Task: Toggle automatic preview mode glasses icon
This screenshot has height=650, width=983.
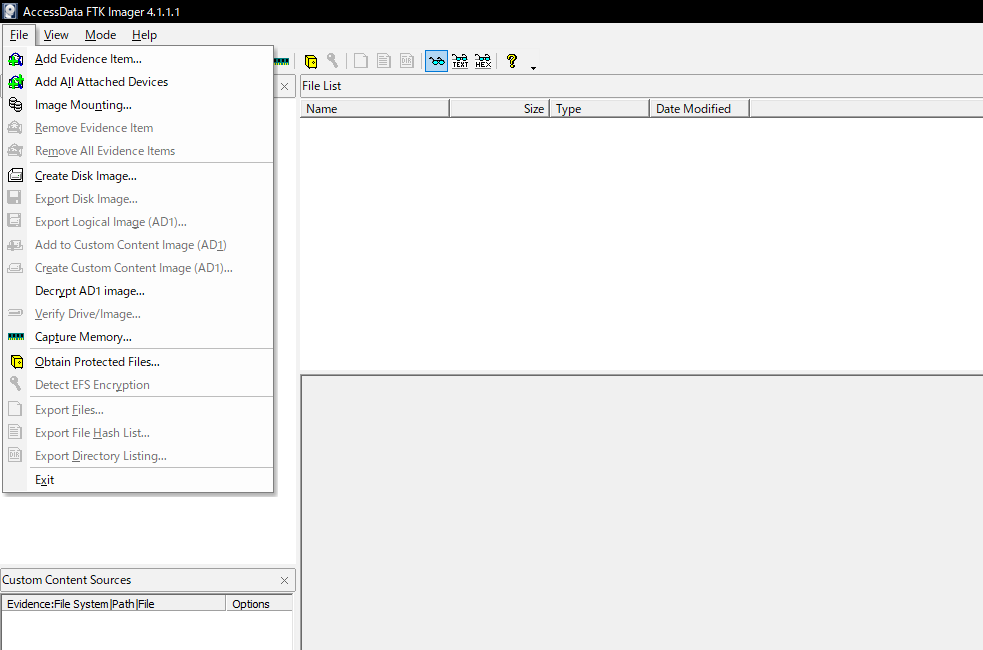Action: click(x=436, y=61)
